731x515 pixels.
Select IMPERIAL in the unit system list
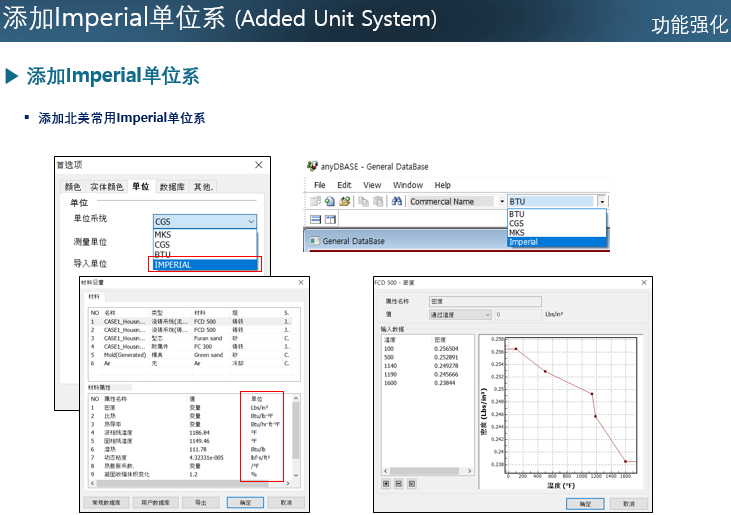tap(204, 265)
